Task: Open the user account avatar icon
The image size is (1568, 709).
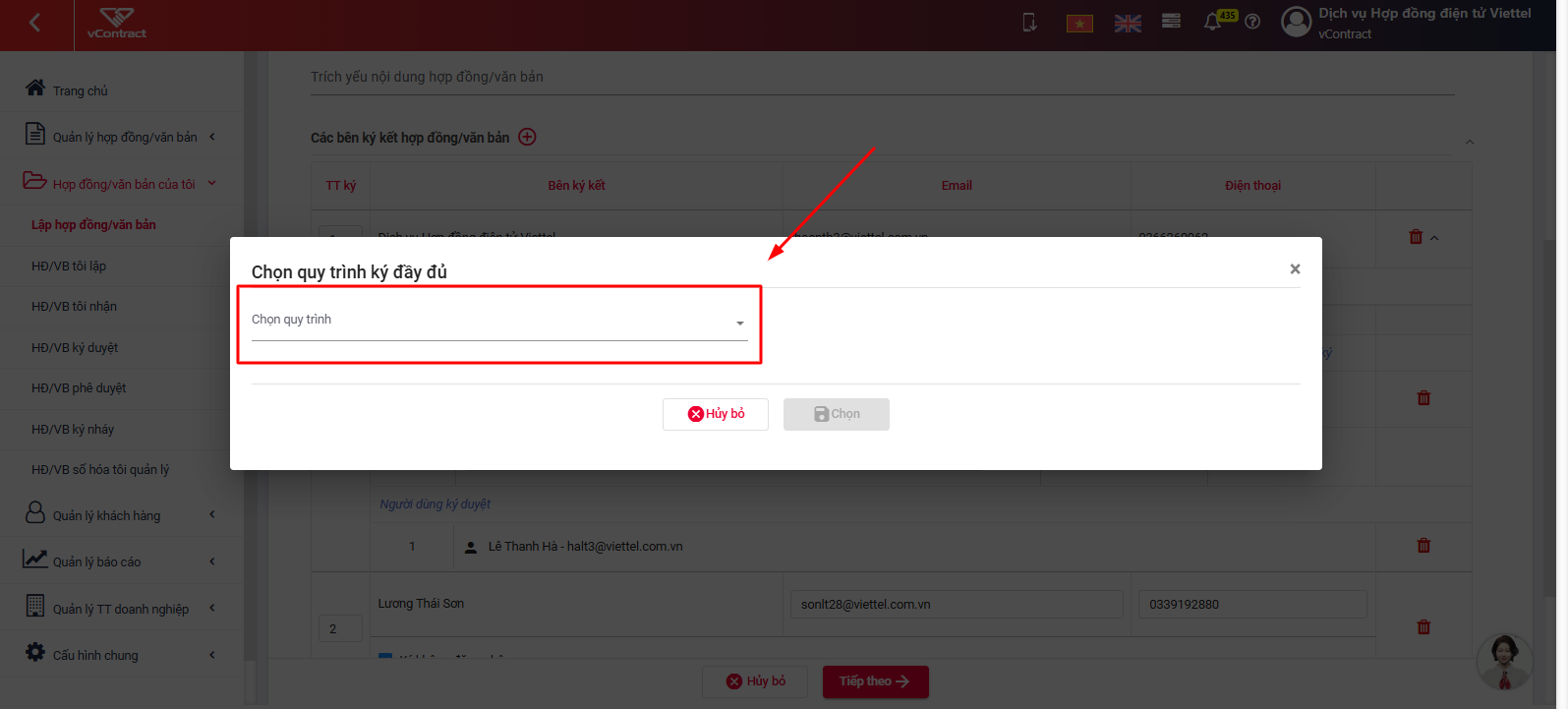Action: [x=1297, y=22]
